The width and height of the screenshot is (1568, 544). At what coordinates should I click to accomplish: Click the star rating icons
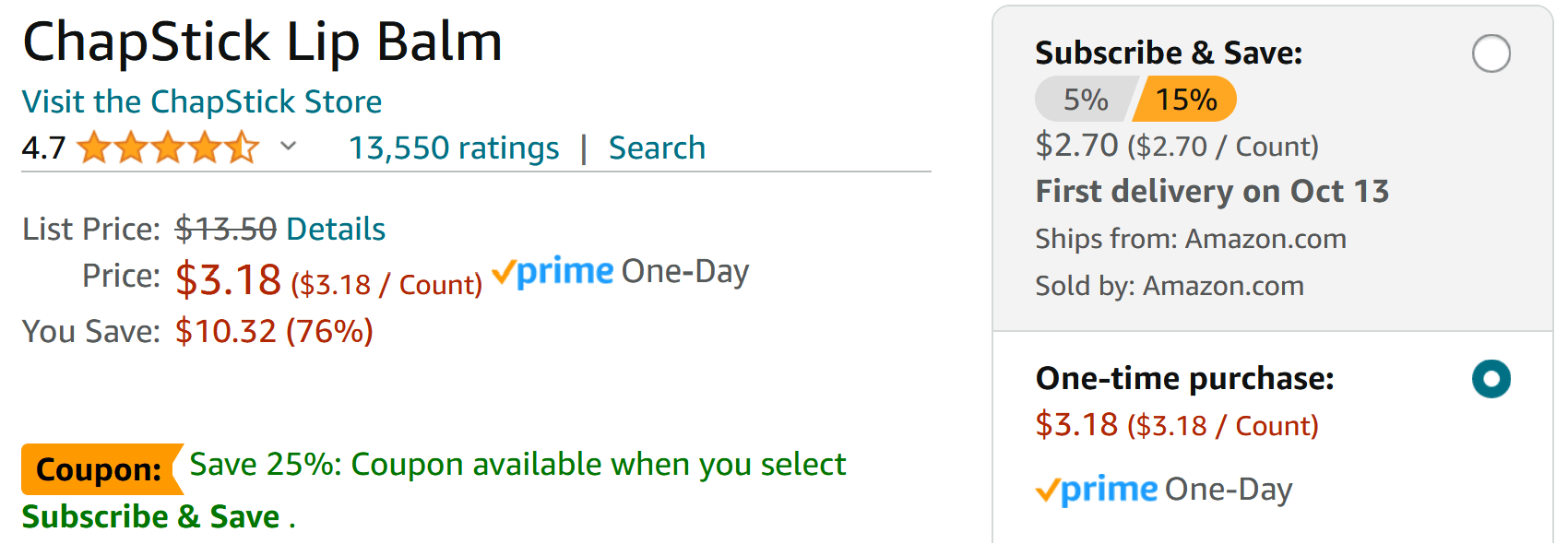(x=168, y=148)
